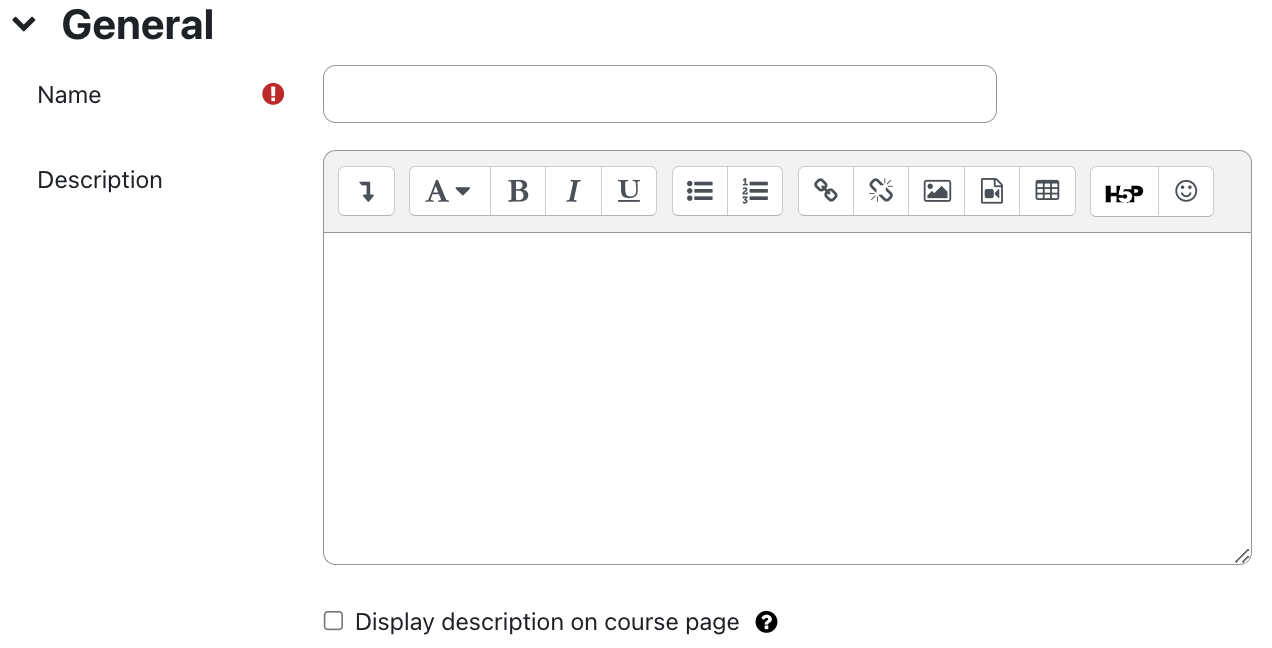Click the required field warning icon
The width and height of the screenshot is (1272, 648).
pyautogui.click(x=273, y=93)
